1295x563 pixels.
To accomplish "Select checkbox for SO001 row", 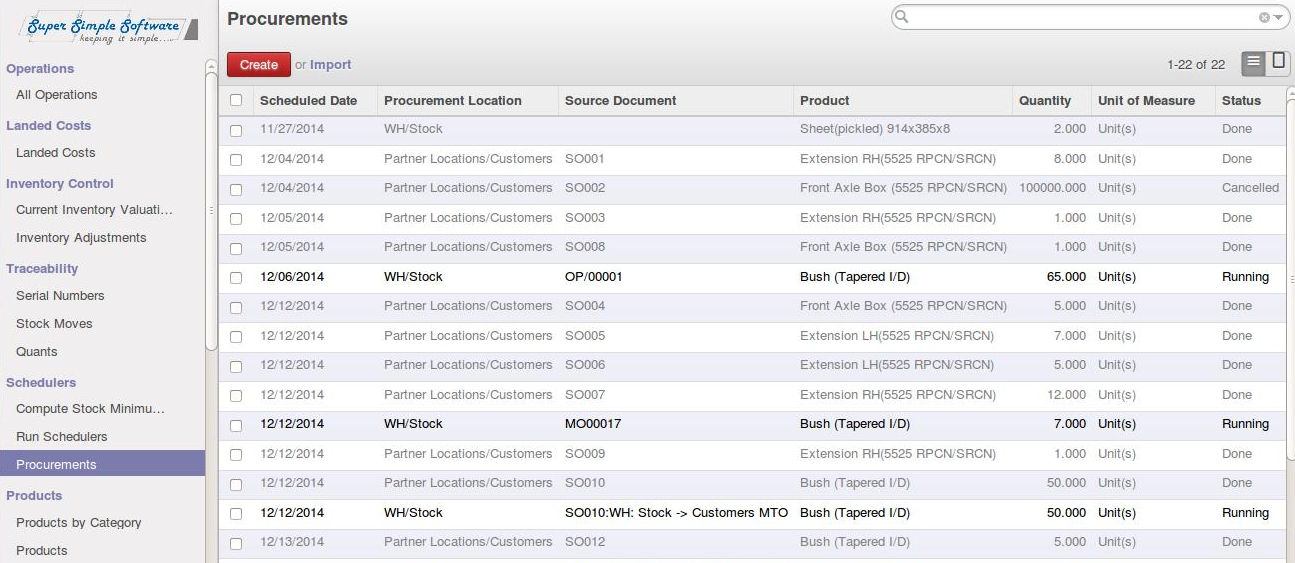I will pyautogui.click(x=236, y=159).
